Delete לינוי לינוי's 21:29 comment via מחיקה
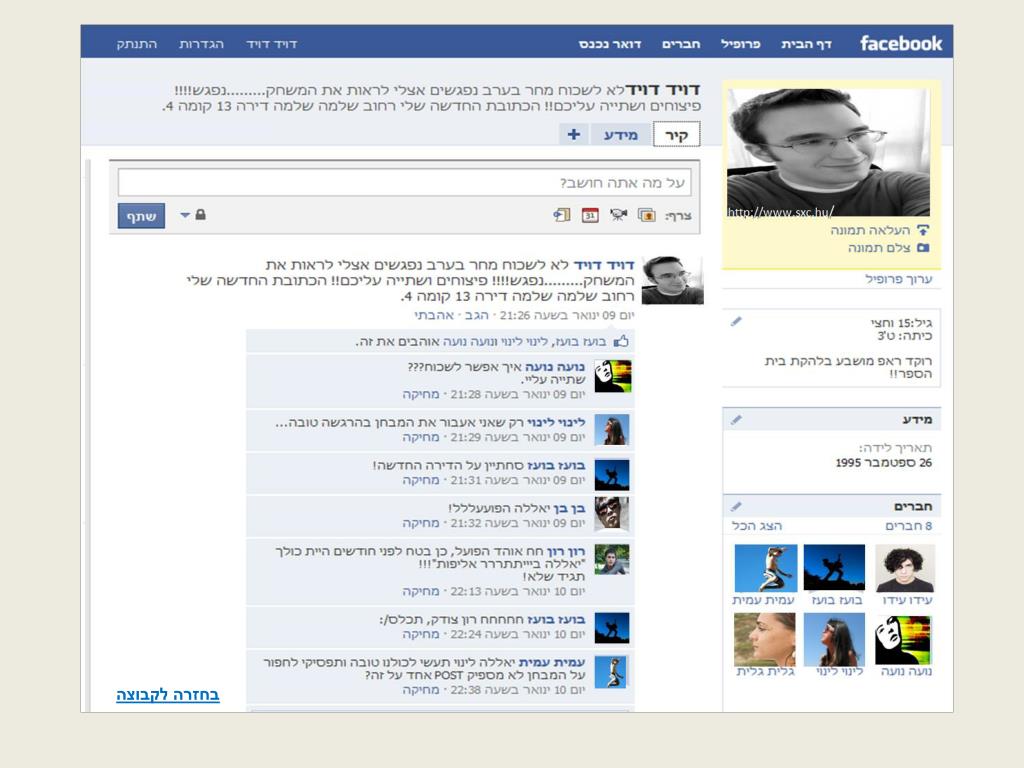The image size is (1024, 768). click(421, 437)
